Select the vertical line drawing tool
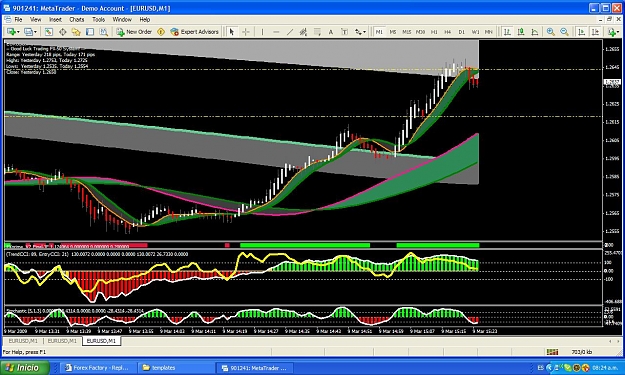625x375 pixels. click(262, 32)
